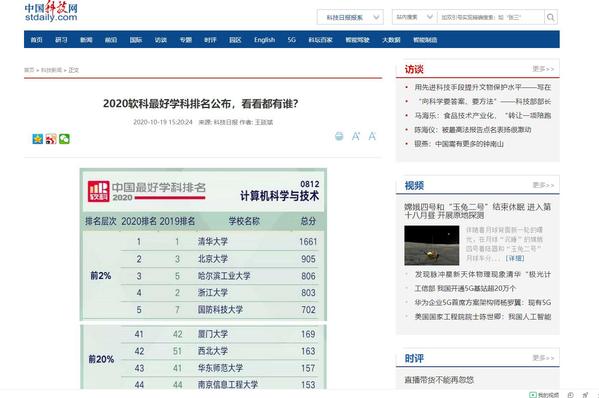Open the 马海乐 食品技术产业化 link
The height and width of the screenshot is (398, 599).
point(482,115)
